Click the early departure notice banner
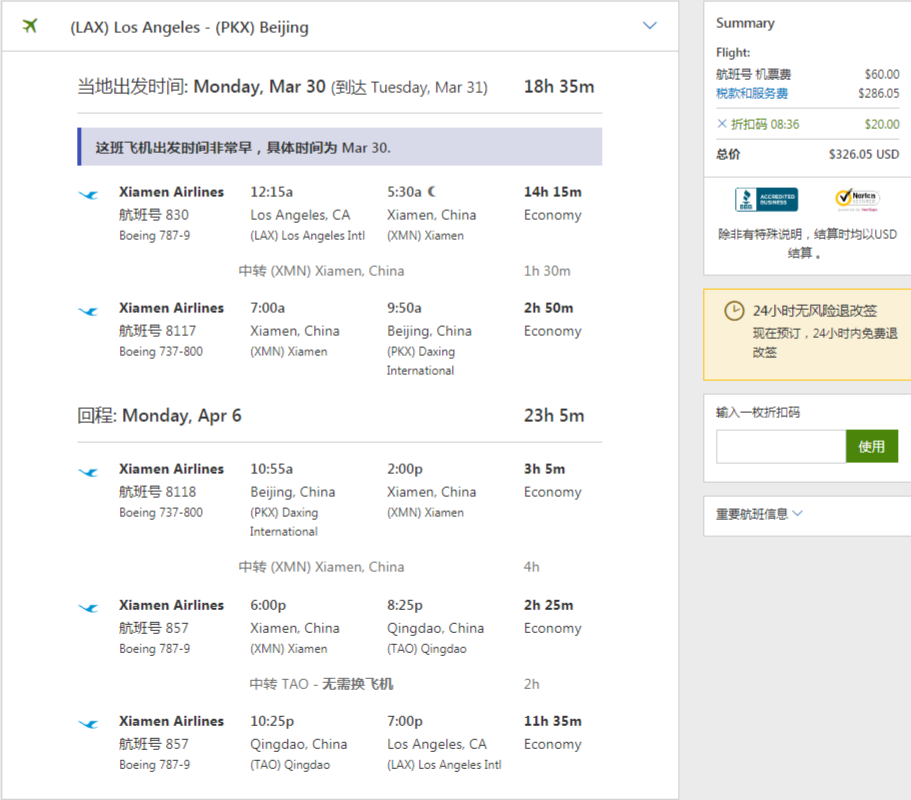The width and height of the screenshot is (911, 800). pyautogui.click(x=340, y=147)
